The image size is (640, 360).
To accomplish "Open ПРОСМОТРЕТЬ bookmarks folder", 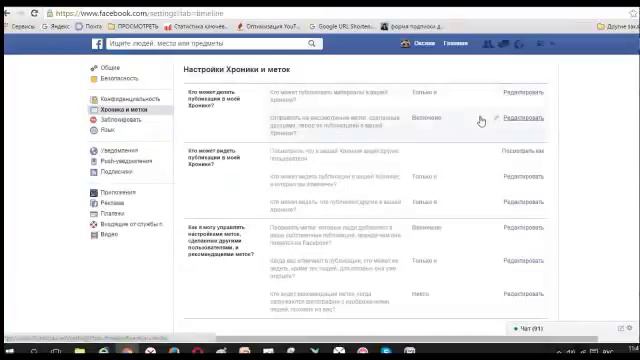I will [133, 27].
